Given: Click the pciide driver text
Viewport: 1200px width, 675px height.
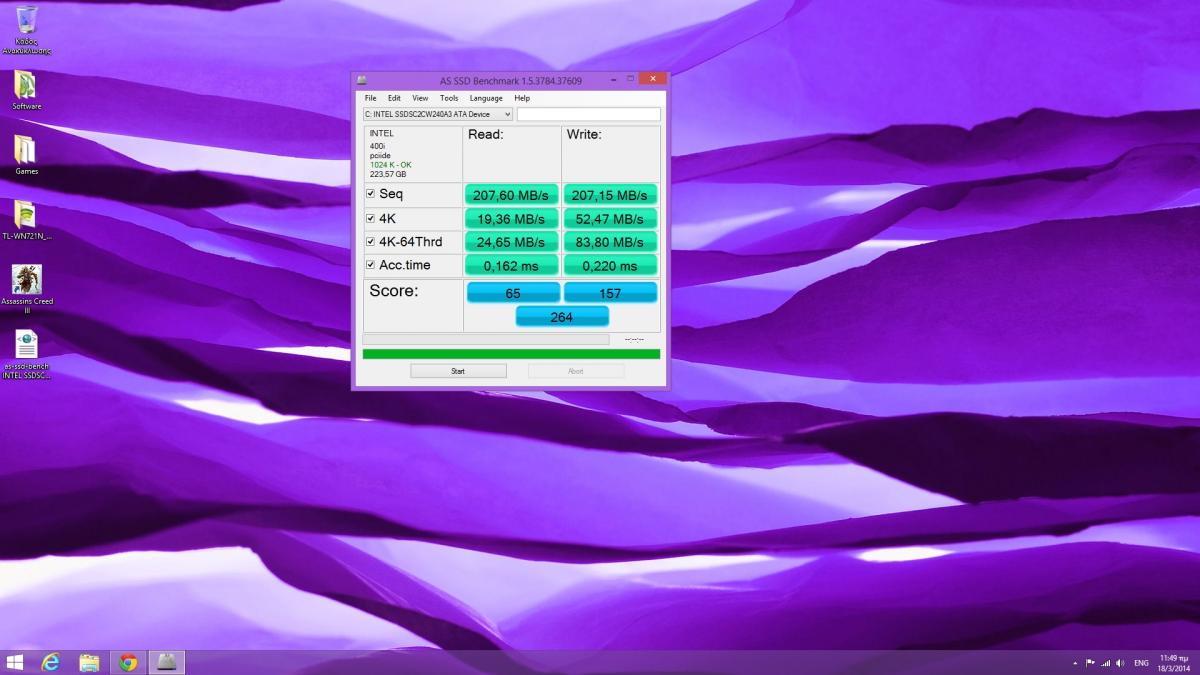Looking at the screenshot, I should [379, 155].
